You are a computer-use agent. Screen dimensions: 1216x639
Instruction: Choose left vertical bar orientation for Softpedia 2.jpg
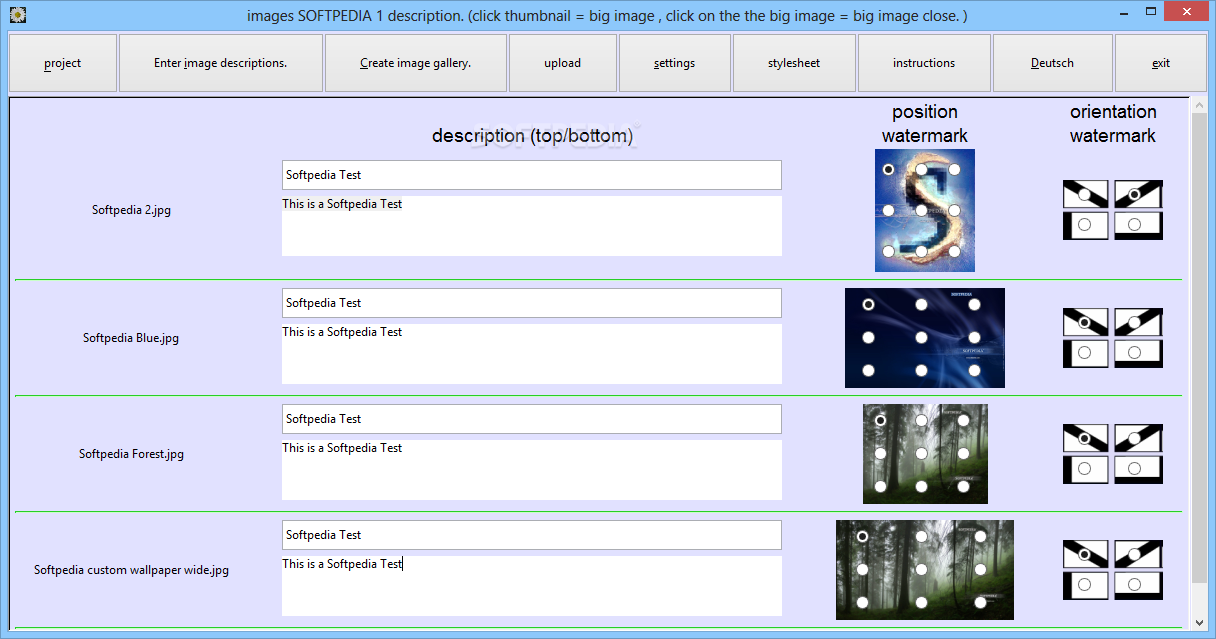point(1085,225)
